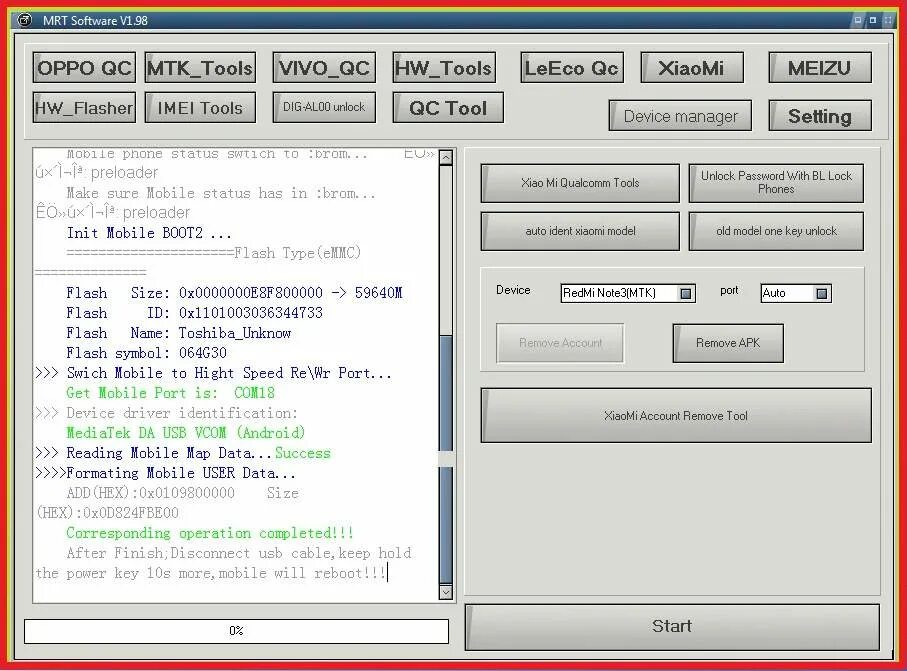The image size is (907, 671).
Task: Click the DIG-AL00 unlock button
Action: click(x=324, y=108)
